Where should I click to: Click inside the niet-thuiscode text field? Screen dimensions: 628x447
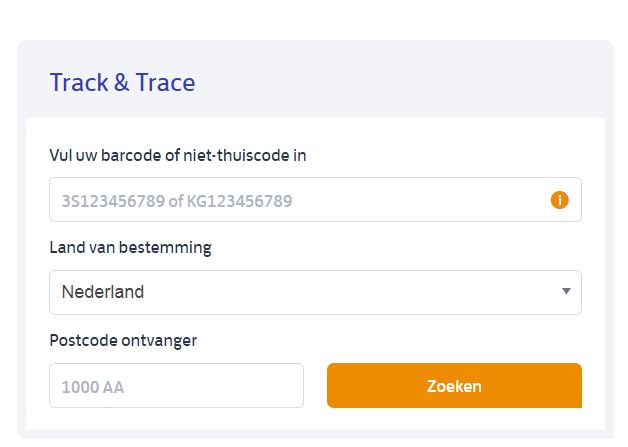pos(300,200)
